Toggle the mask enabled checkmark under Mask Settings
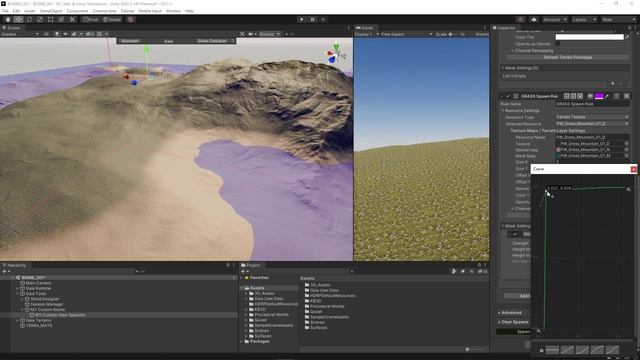This screenshot has width=640, height=360. coord(515,234)
